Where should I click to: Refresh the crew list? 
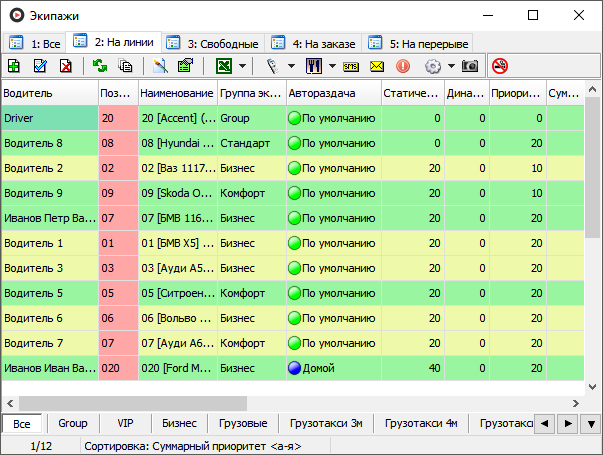click(100, 67)
